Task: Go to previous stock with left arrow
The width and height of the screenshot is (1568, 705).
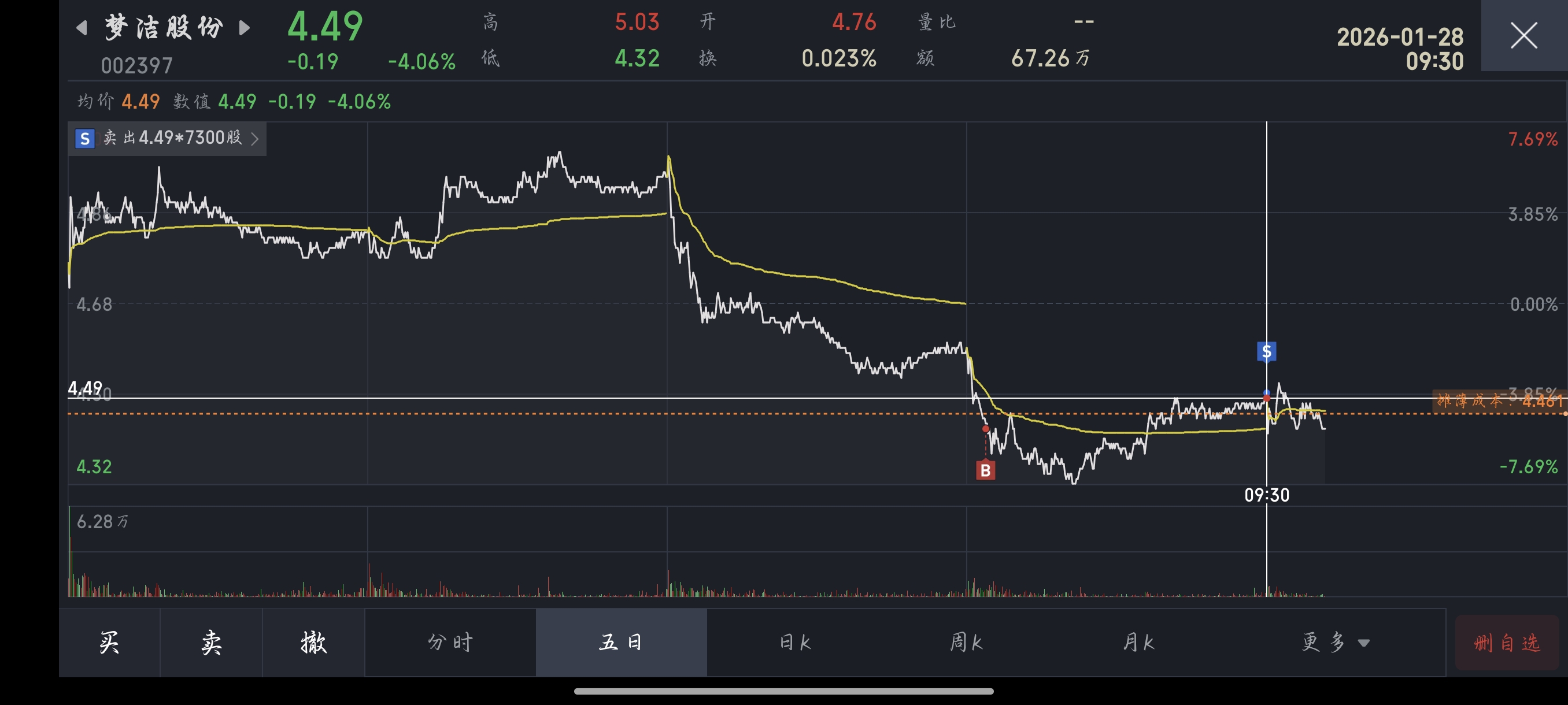Action: [x=82, y=28]
